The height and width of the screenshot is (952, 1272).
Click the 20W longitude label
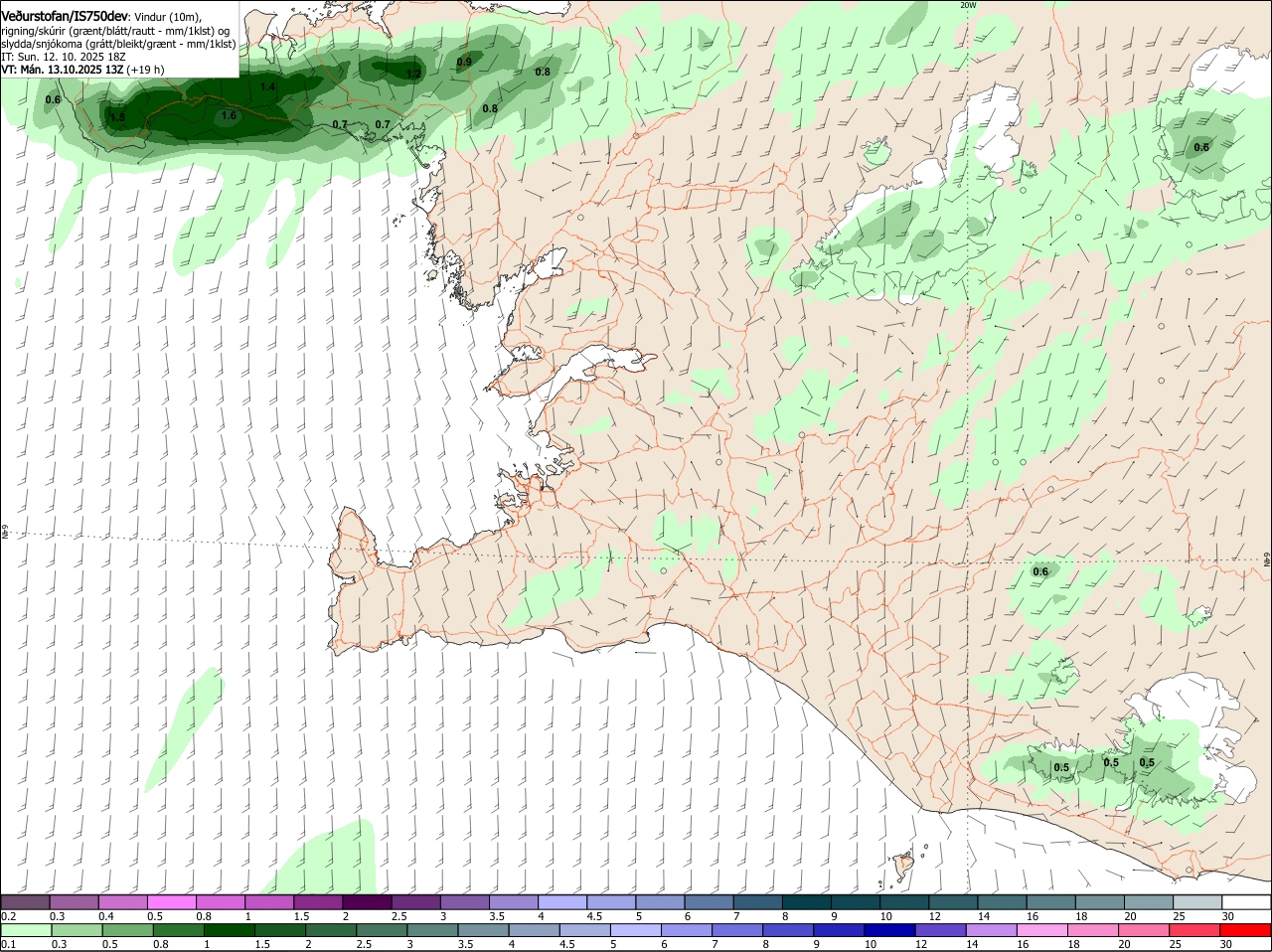[x=969, y=5]
